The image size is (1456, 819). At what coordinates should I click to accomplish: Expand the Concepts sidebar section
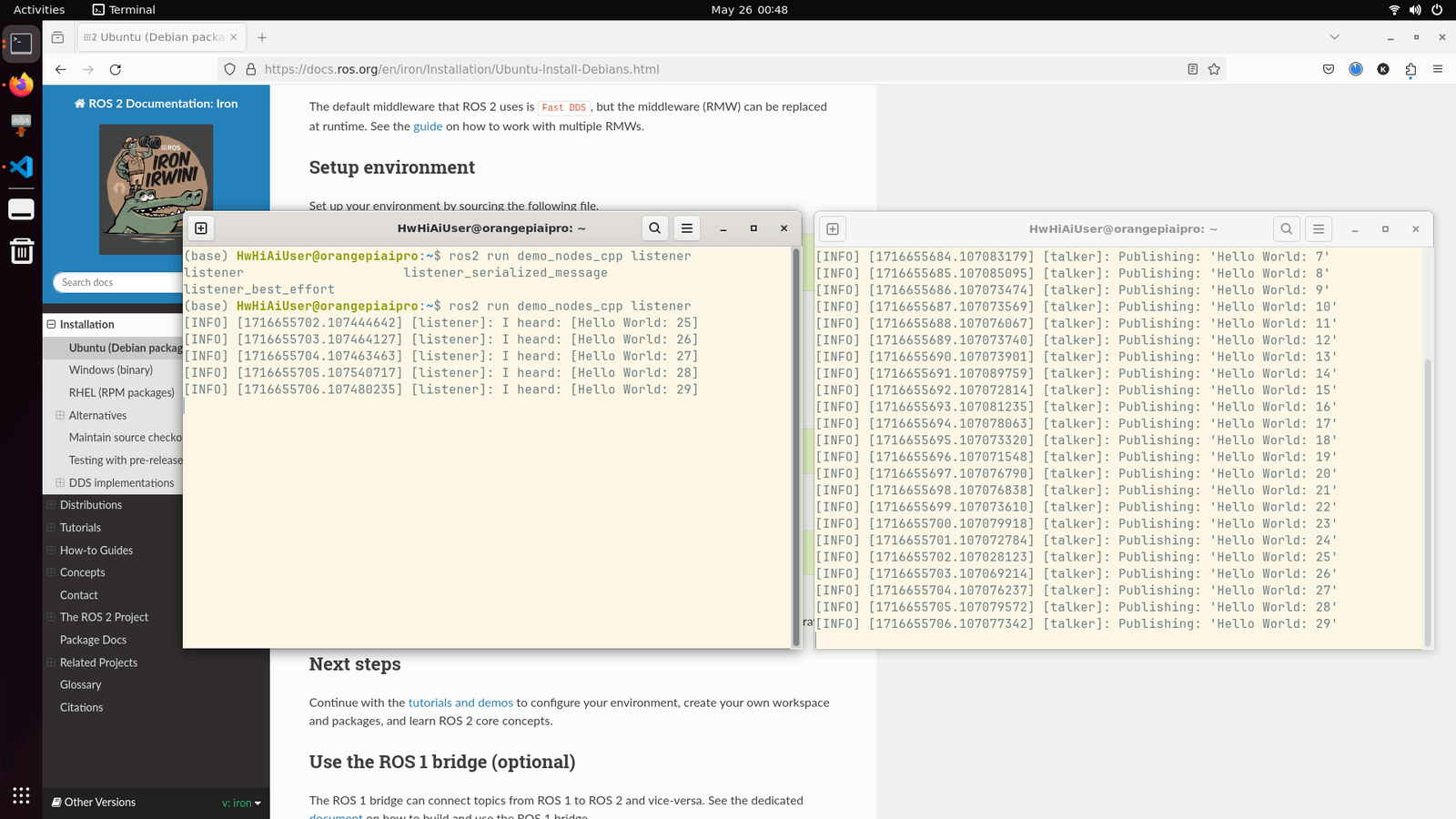coord(51,572)
